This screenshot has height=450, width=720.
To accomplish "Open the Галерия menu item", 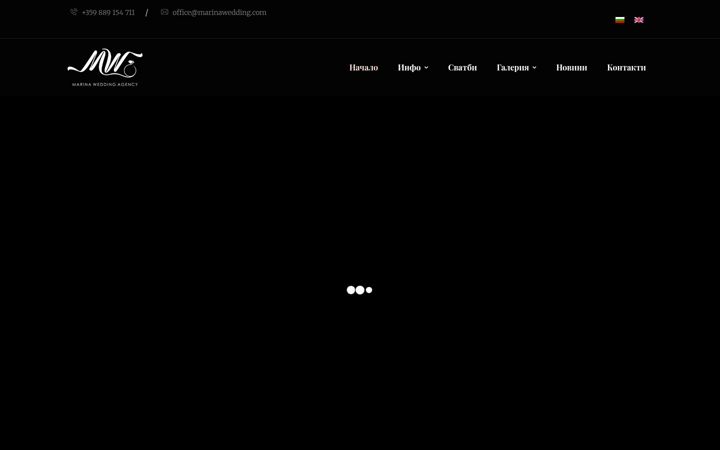I will (x=513, y=68).
